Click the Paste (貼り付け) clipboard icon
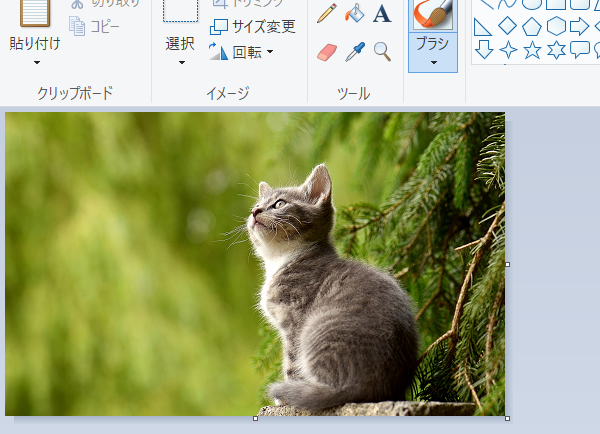 [x=35, y=13]
